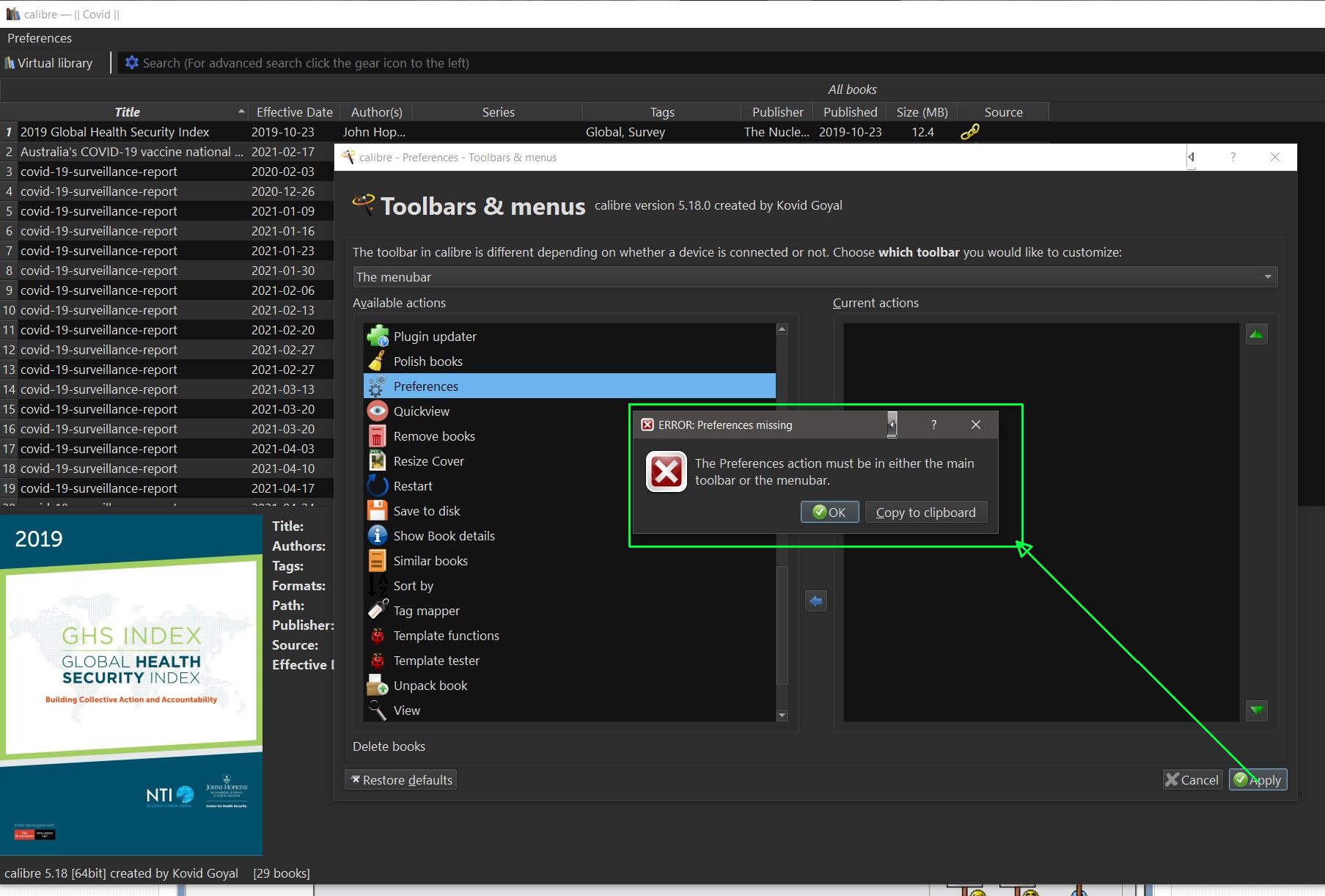
Task: Click the Available actions scrollbar up arrow
Action: tap(782, 330)
